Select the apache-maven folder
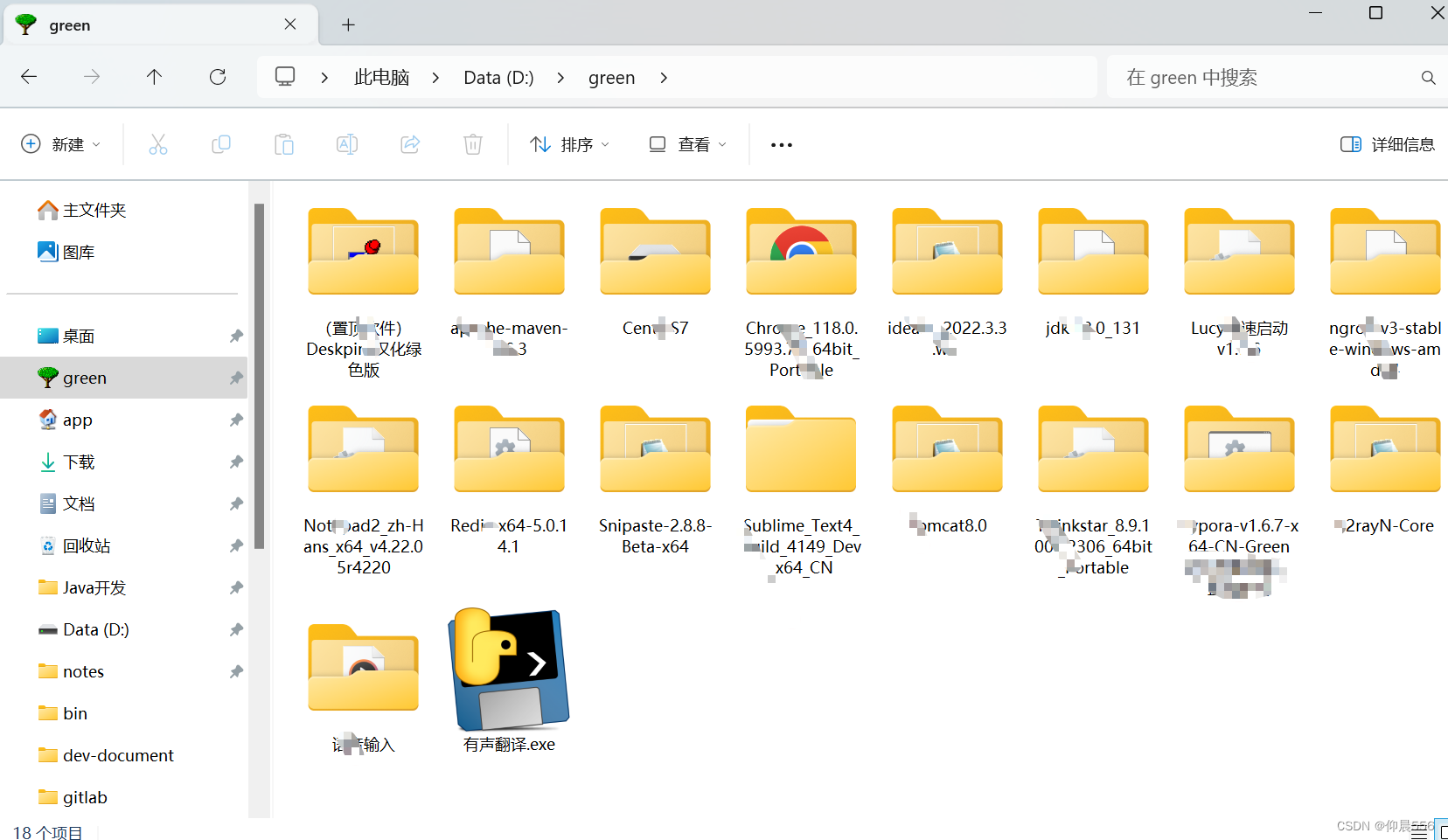 509,253
